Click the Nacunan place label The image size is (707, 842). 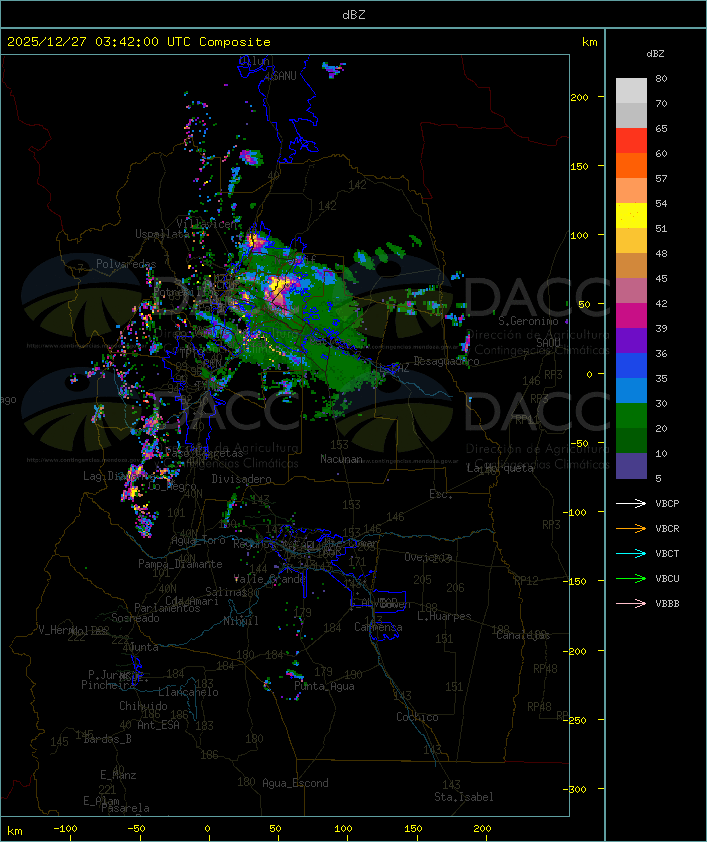tap(341, 459)
